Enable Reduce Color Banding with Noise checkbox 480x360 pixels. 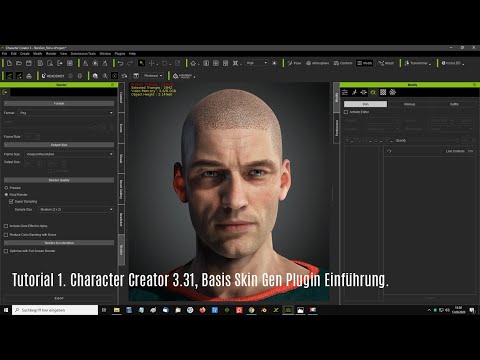coord(6,235)
